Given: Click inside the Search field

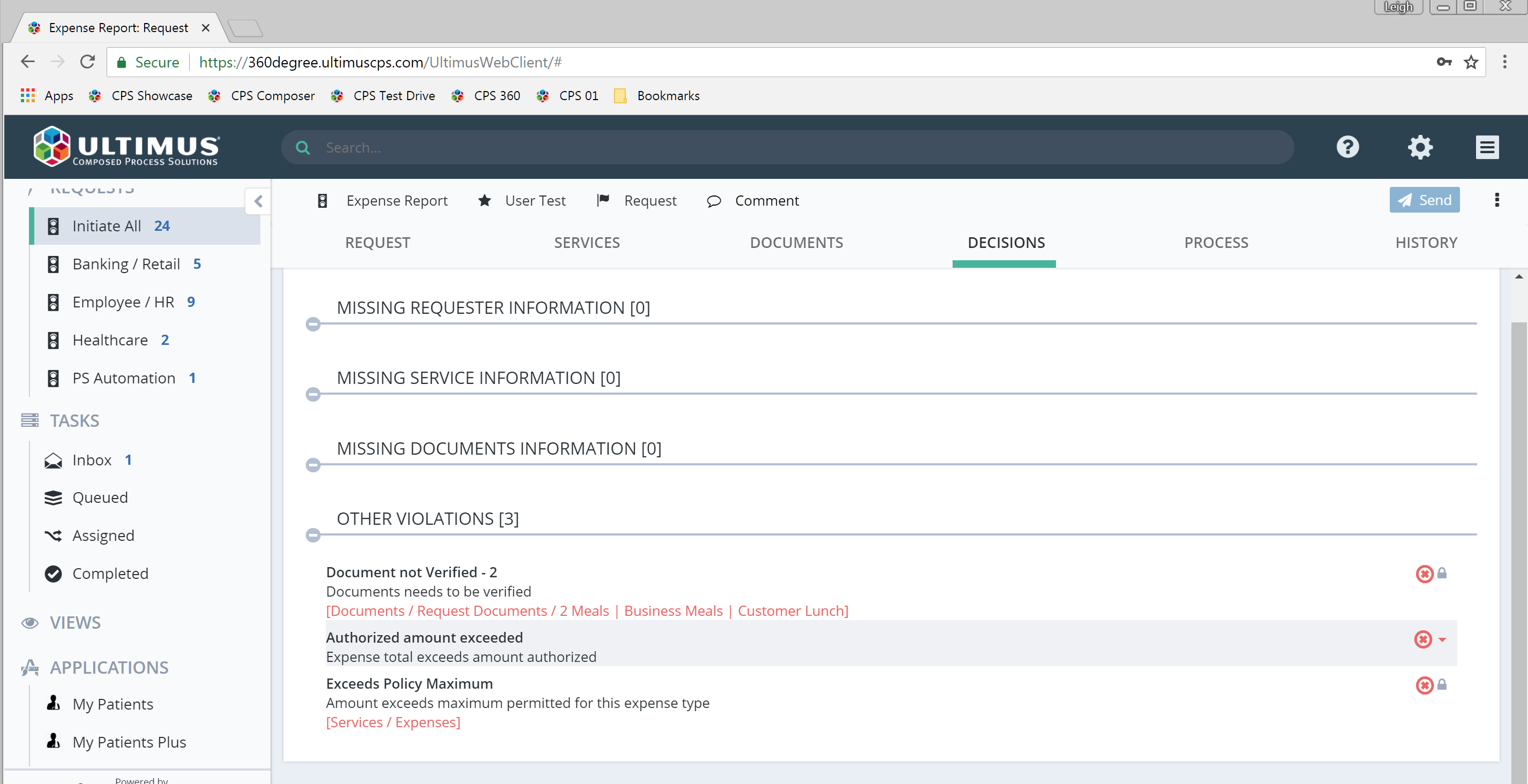Looking at the screenshot, I should click(x=787, y=147).
